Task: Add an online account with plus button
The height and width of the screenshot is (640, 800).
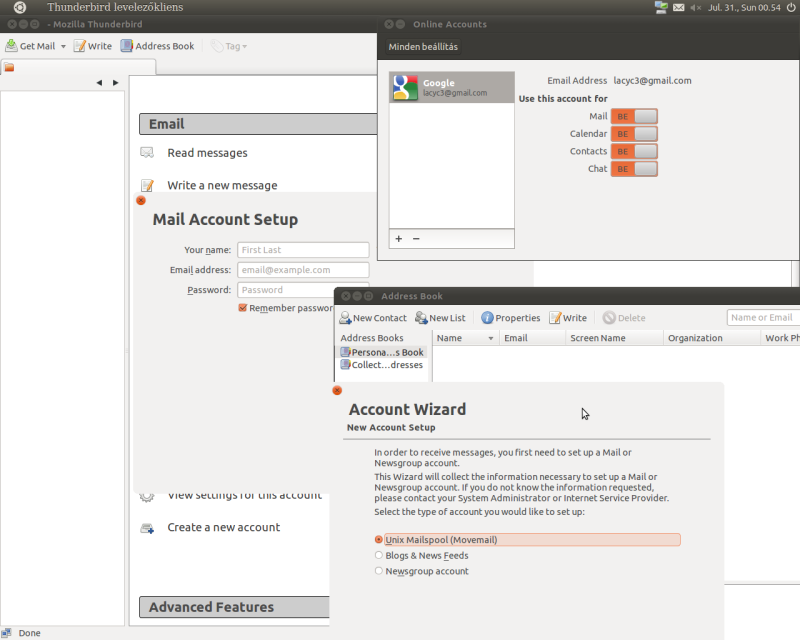Action: pyautogui.click(x=398, y=238)
